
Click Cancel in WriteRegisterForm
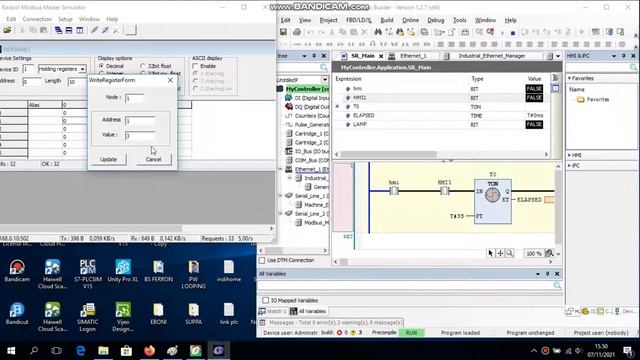click(x=153, y=159)
